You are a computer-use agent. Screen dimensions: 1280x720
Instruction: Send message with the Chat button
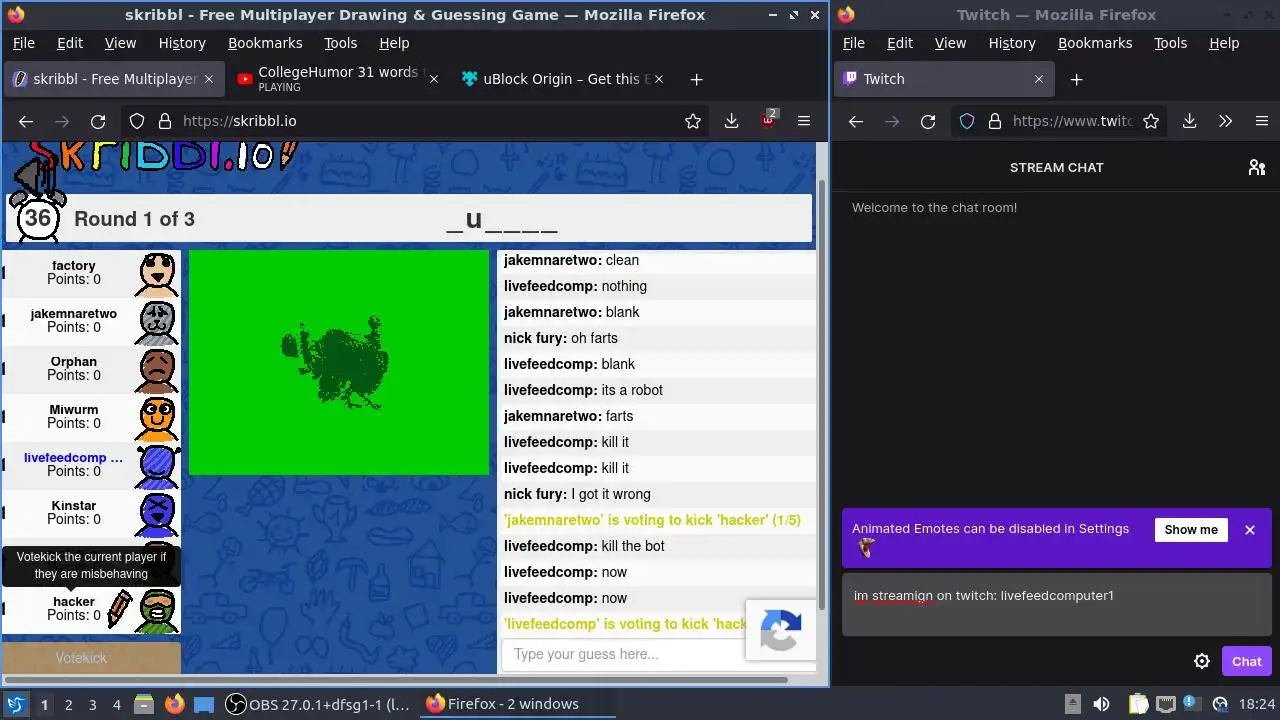[1246, 661]
